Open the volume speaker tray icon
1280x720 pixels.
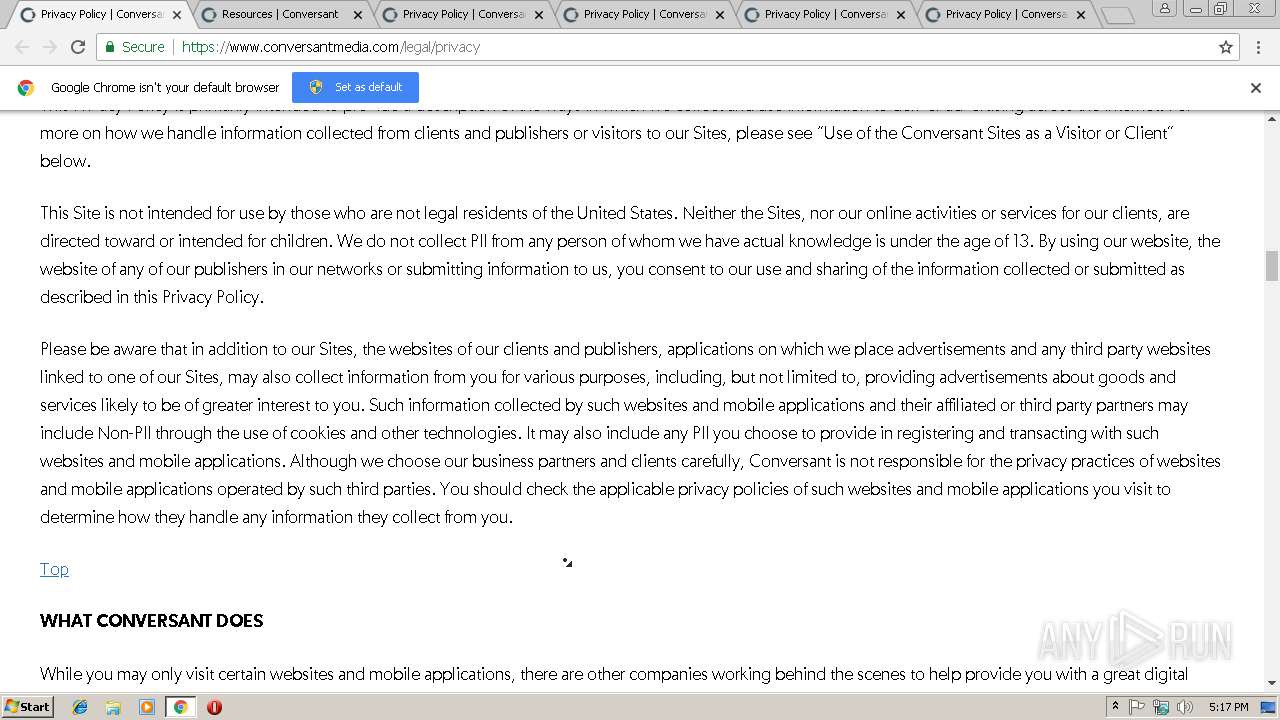[x=1185, y=707]
